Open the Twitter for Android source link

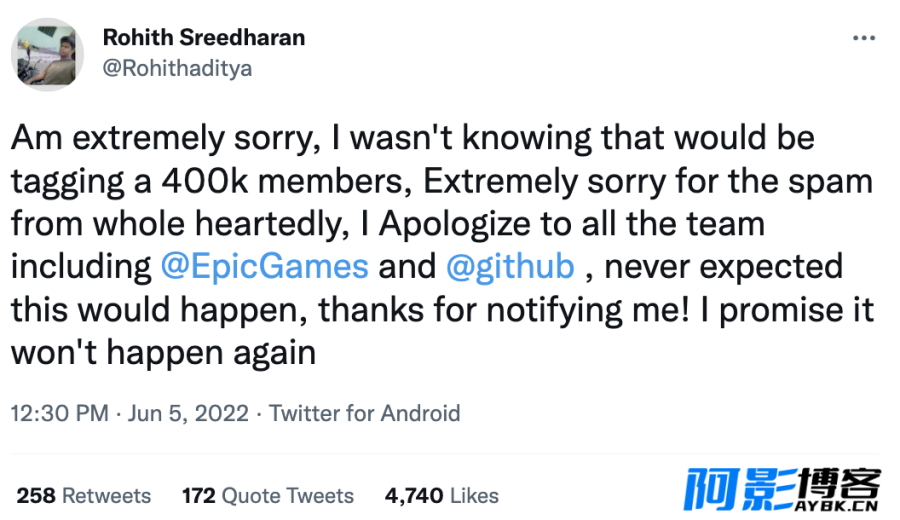coord(364,413)
